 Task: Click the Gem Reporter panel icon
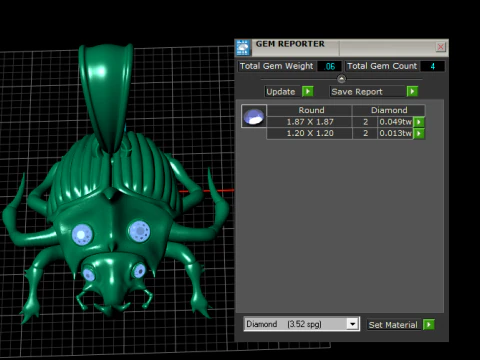[243, 48]
